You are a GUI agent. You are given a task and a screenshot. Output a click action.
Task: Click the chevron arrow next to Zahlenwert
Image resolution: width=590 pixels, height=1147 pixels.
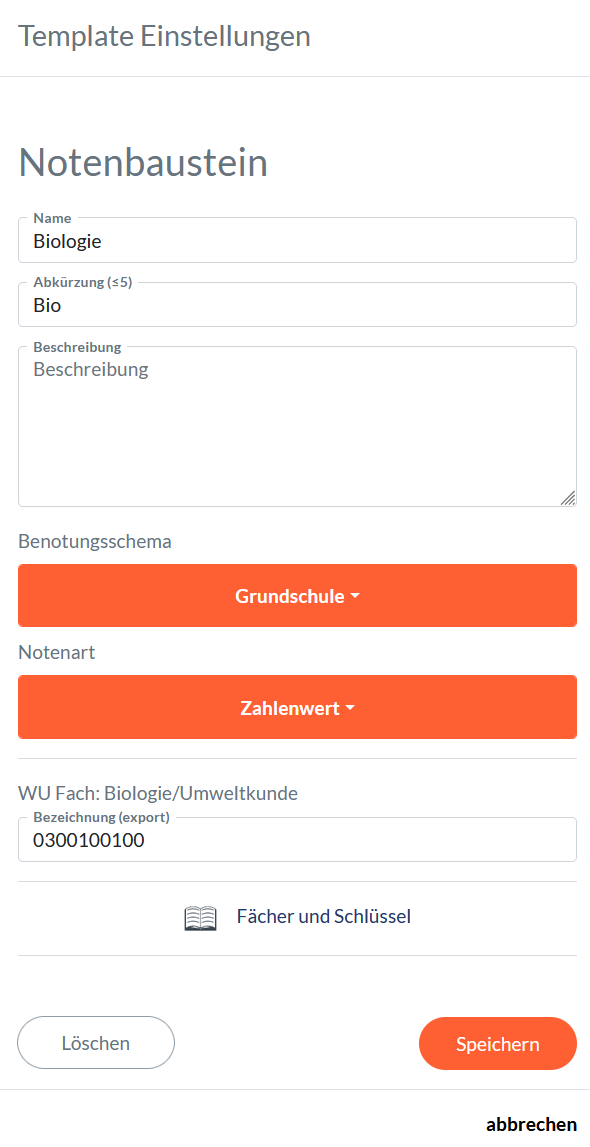click(350, 707)
